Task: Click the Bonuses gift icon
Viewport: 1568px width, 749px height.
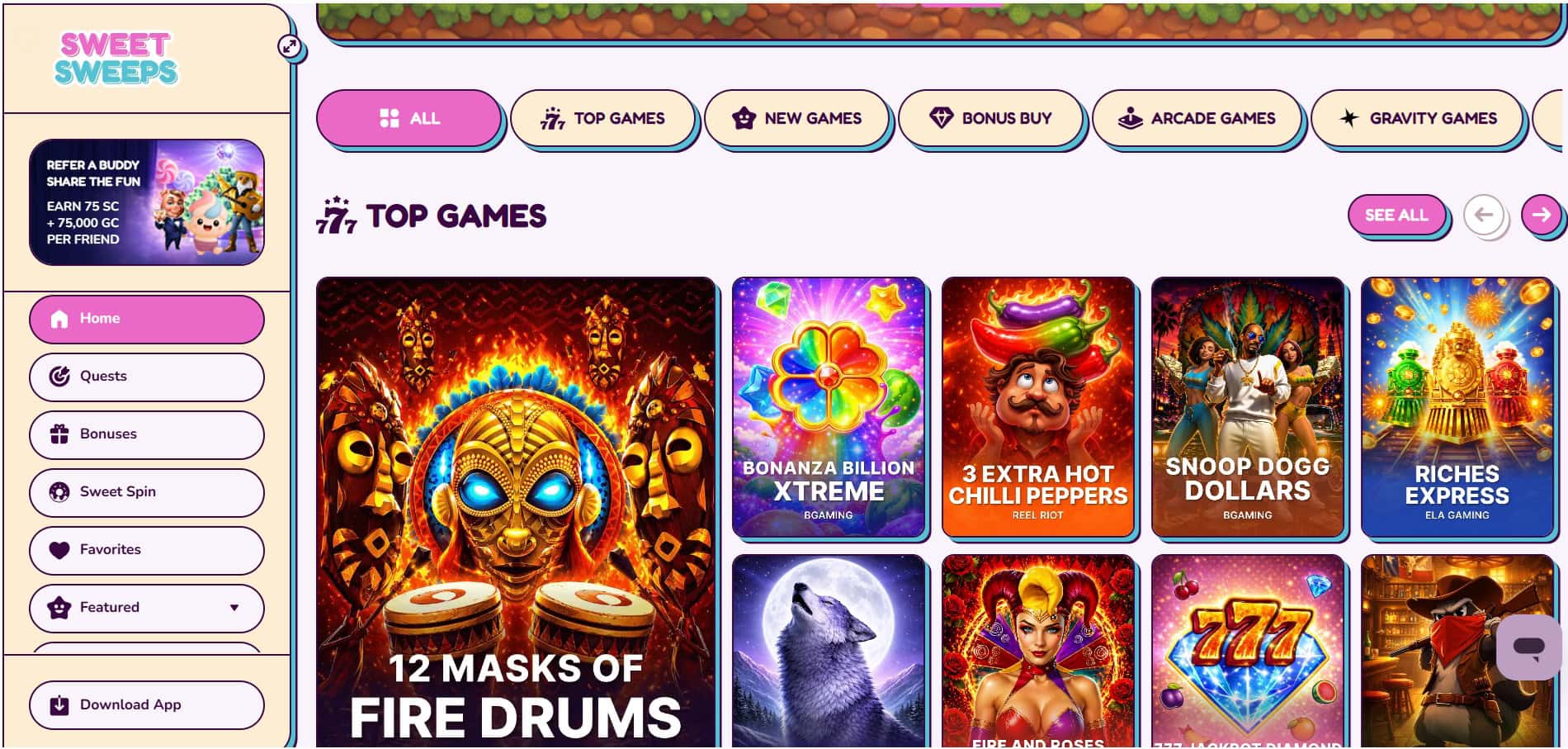Action: pos(59,434)
